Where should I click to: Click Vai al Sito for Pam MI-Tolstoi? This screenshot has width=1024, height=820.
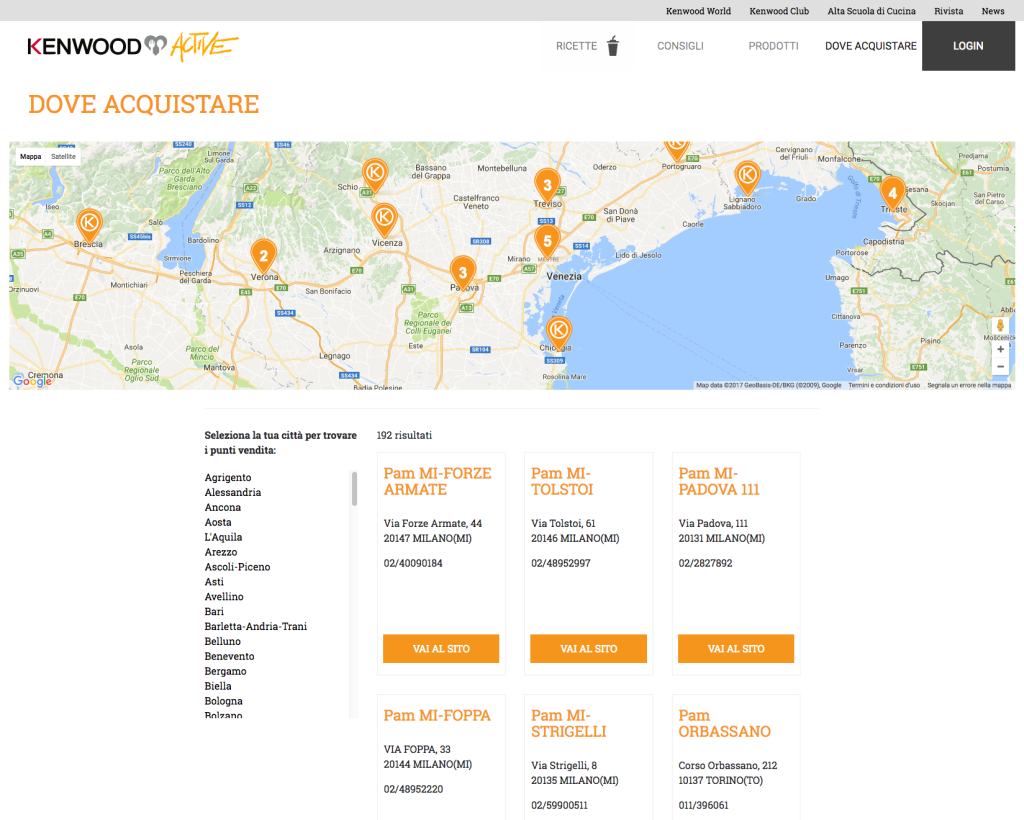tap(588, 648)
